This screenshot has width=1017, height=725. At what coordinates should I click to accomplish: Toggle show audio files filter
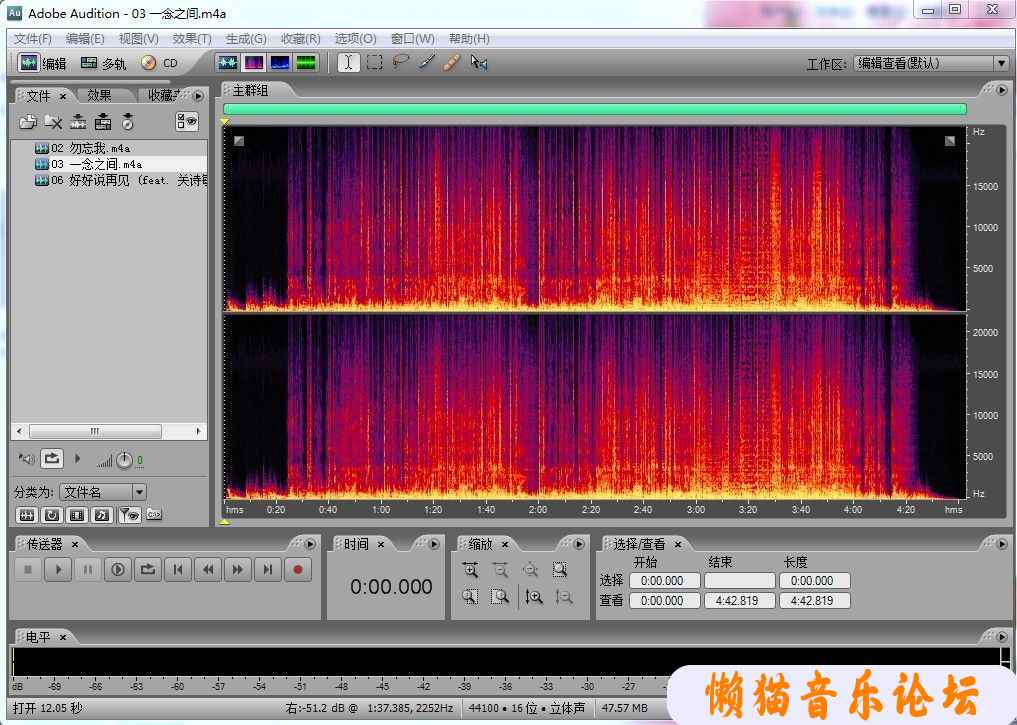coord(27,515)
